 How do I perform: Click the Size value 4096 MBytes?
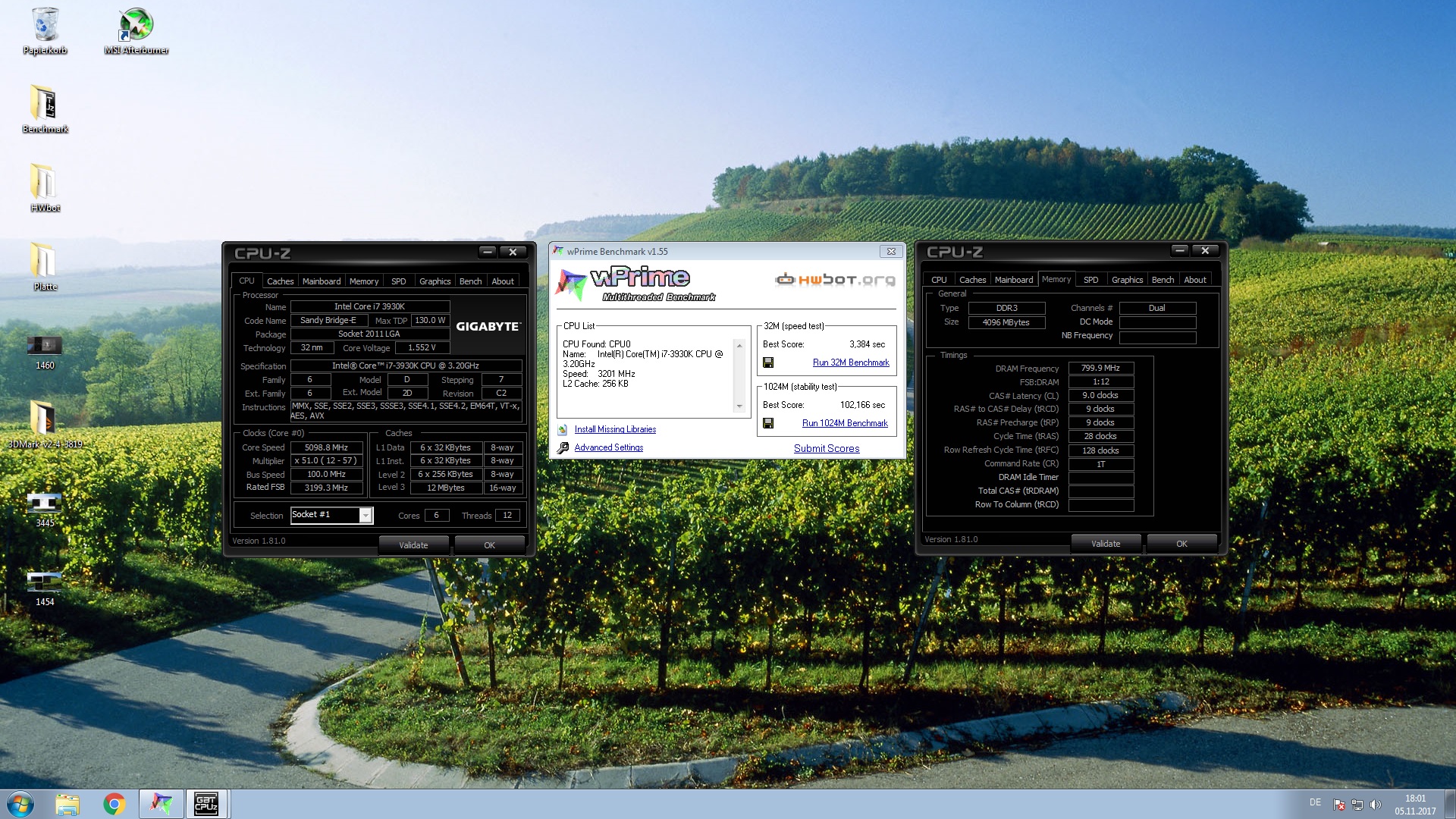tap(1006, 322)
